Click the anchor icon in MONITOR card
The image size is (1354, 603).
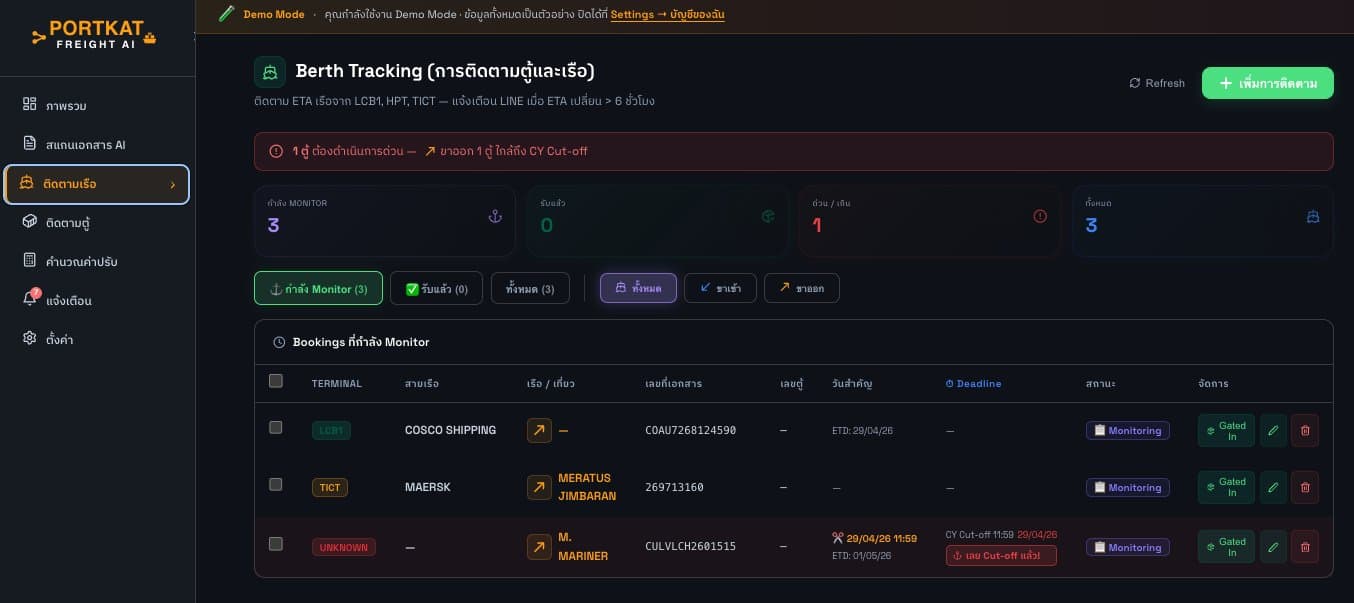[494, 216]
